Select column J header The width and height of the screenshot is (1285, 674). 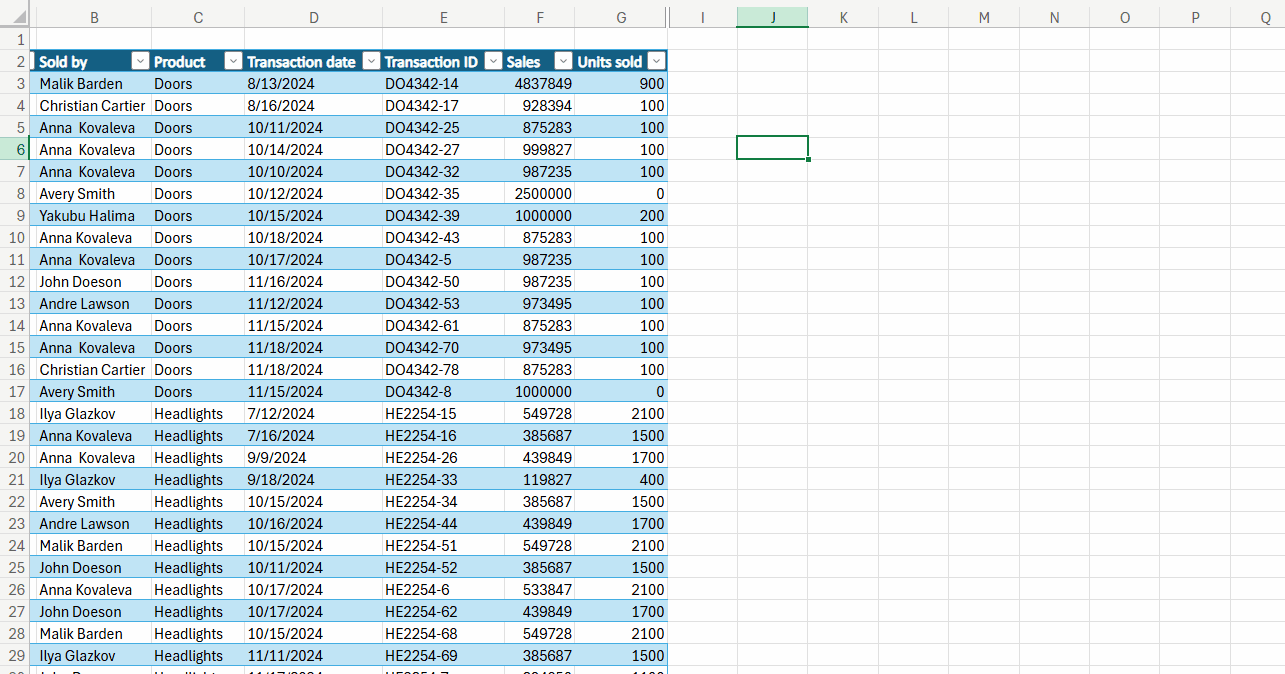pos(772,17)
